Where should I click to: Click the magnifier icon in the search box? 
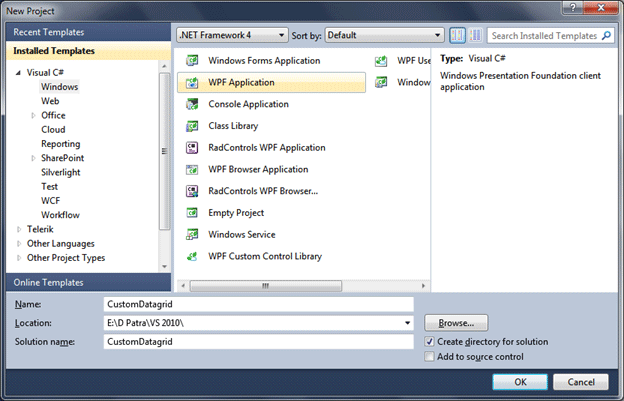click(606, 36)
